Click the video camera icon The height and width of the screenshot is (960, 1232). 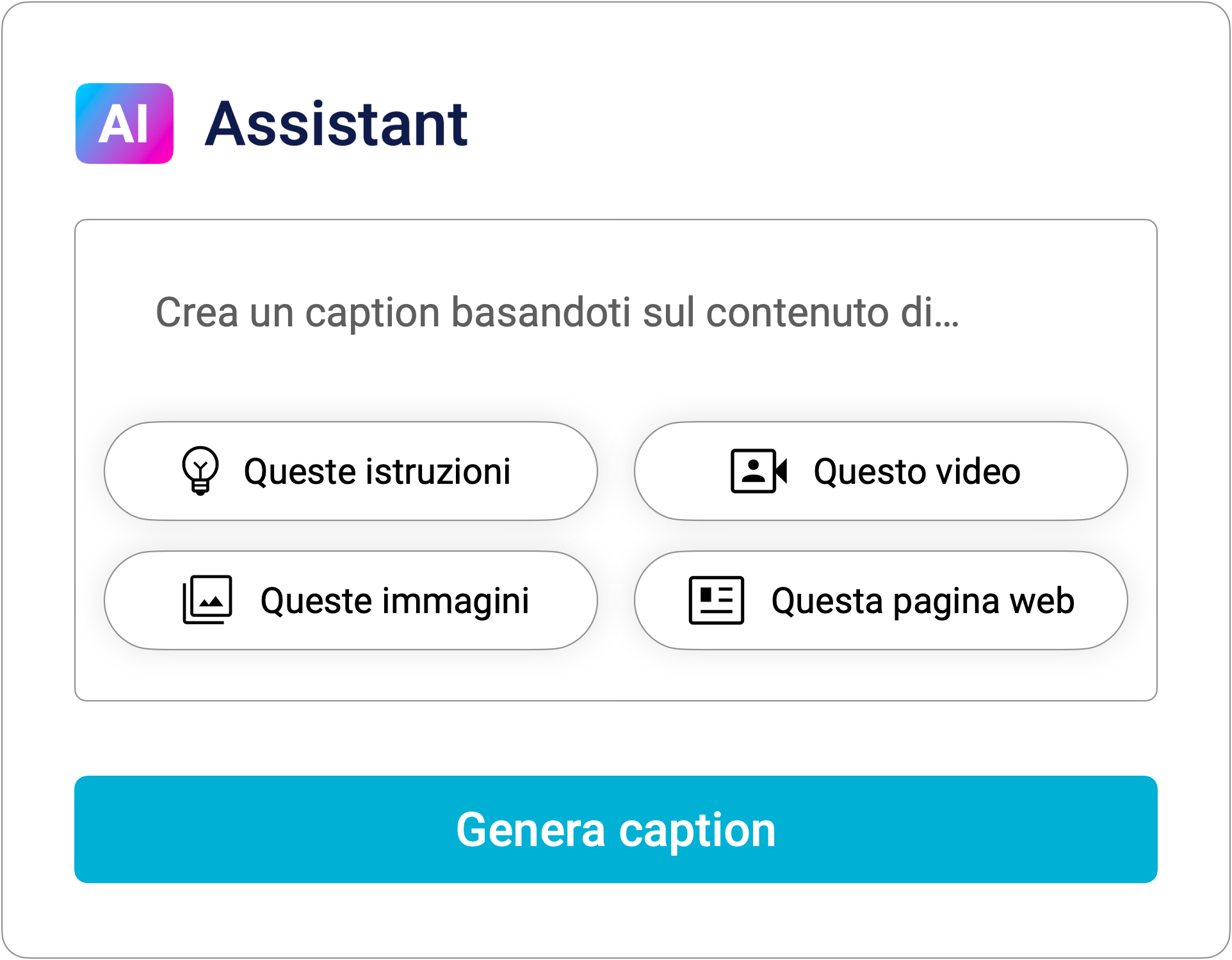[x=759, y=471]
